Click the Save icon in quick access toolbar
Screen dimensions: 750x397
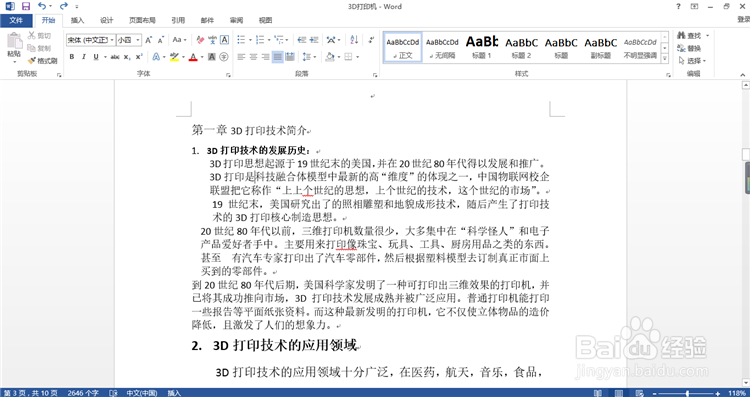(26, 6)
